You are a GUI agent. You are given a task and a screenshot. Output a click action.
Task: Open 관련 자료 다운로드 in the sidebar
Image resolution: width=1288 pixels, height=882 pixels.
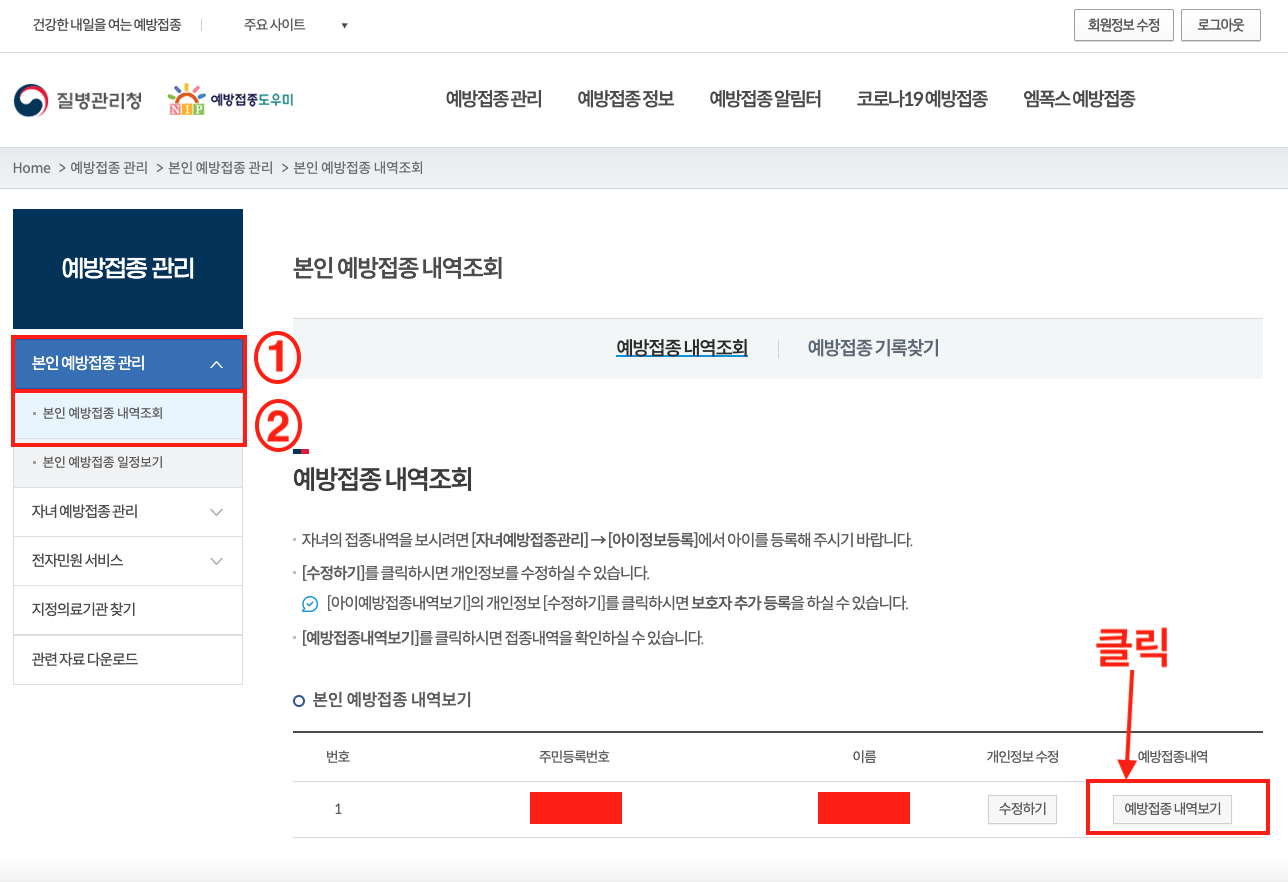(x=128, y=660)
